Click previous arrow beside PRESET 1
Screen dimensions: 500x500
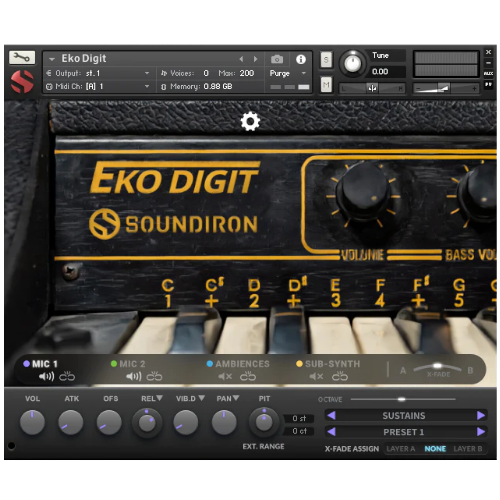(331, 432)
